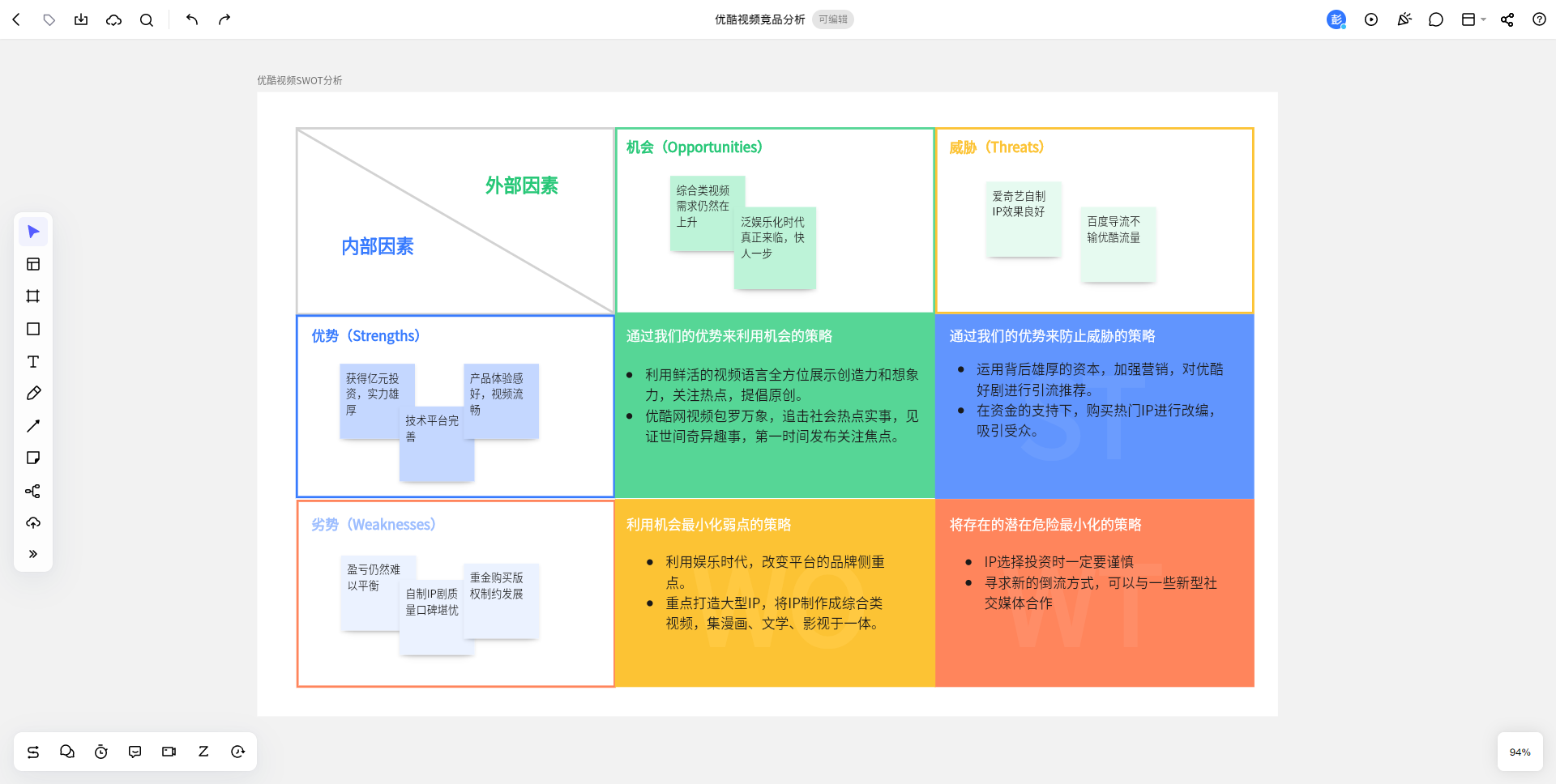Click the export/download icon
1556x784 pixels.
(x=81, y=19)
